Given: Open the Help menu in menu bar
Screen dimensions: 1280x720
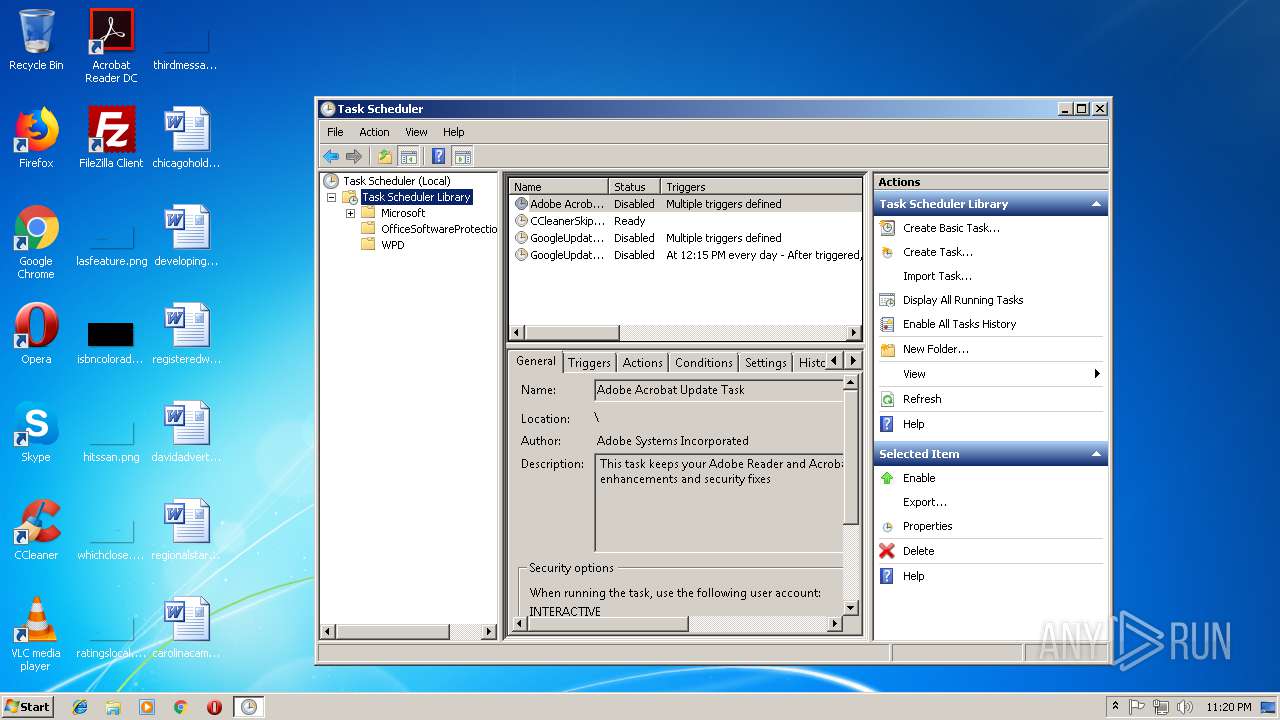Looking at the screenshot, I should tap(453, 132).
